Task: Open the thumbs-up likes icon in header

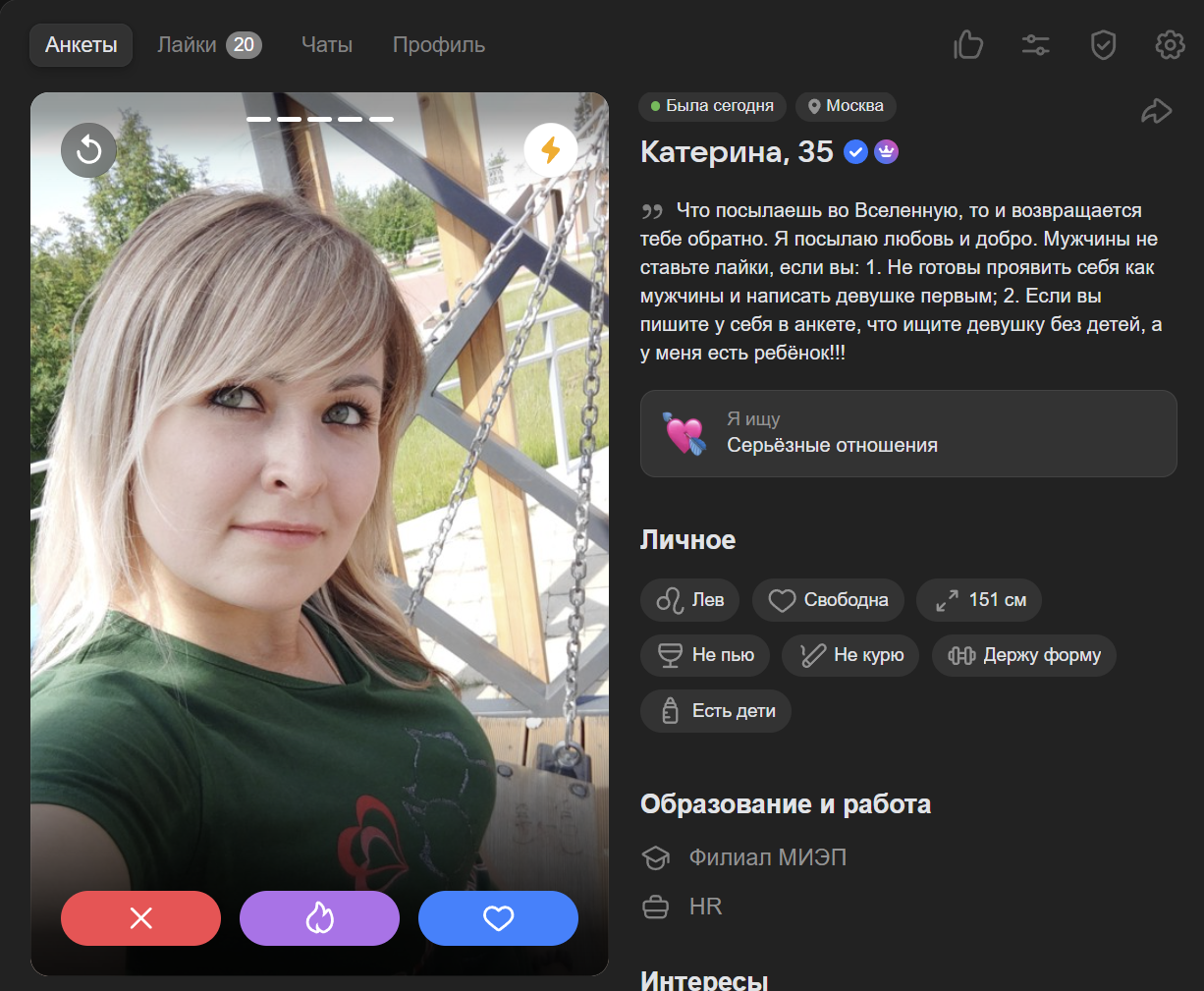Action: pyautogui.click(x=968, y=45)
